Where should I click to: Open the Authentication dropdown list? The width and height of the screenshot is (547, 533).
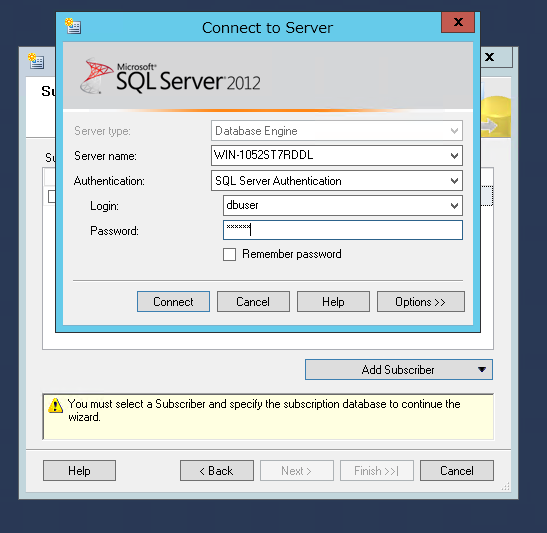pyautogui.click(x=454, y=181)
